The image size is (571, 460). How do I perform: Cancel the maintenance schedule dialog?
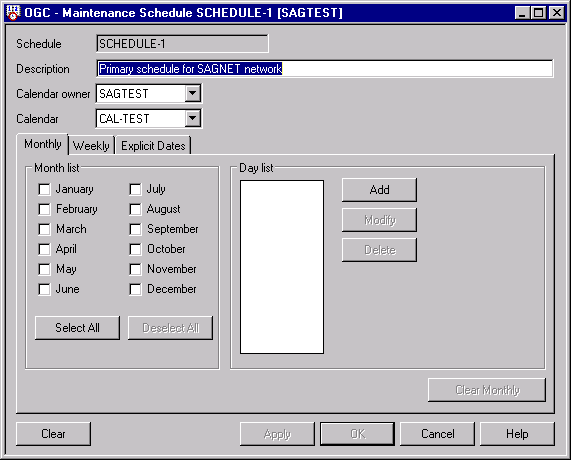pos(437,434)
